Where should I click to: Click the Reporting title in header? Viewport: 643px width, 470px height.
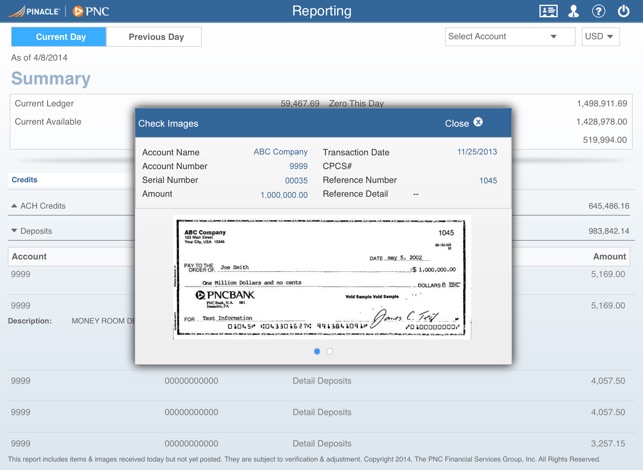(x=322, y=11)
